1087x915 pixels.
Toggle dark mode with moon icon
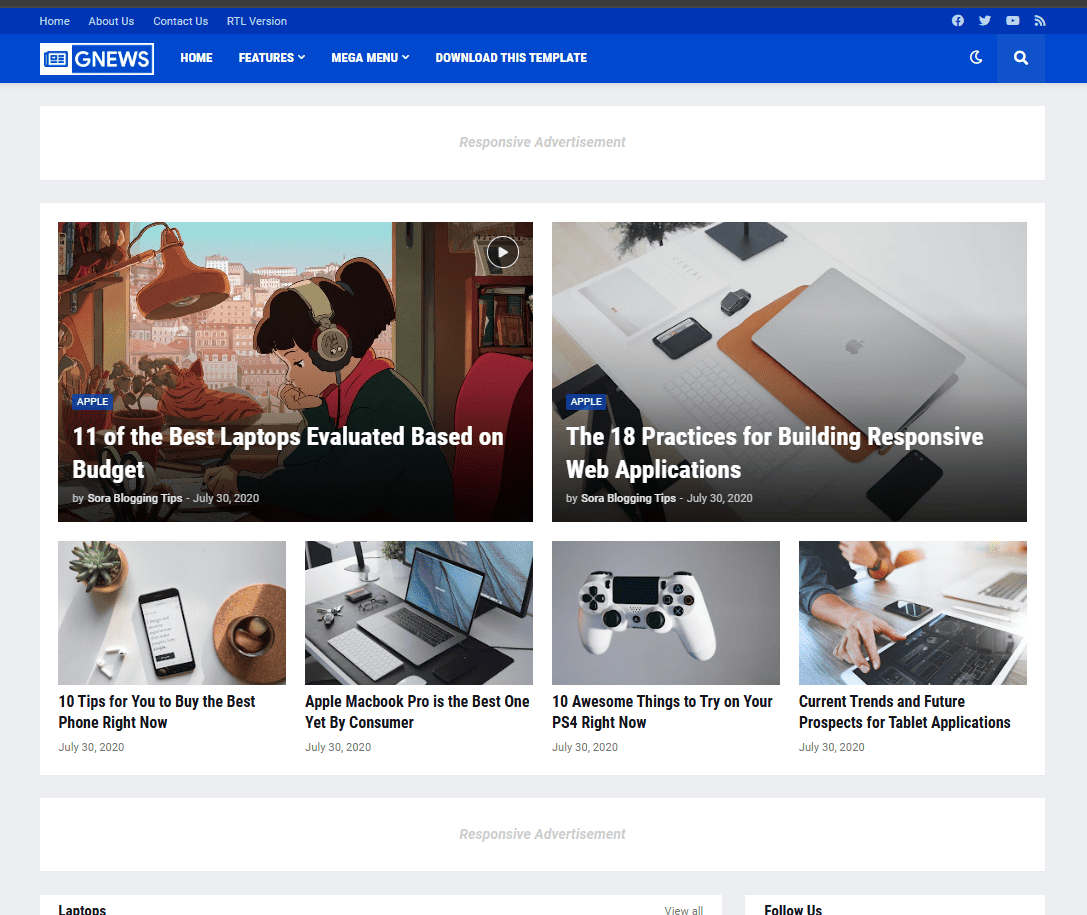point(976,58)
